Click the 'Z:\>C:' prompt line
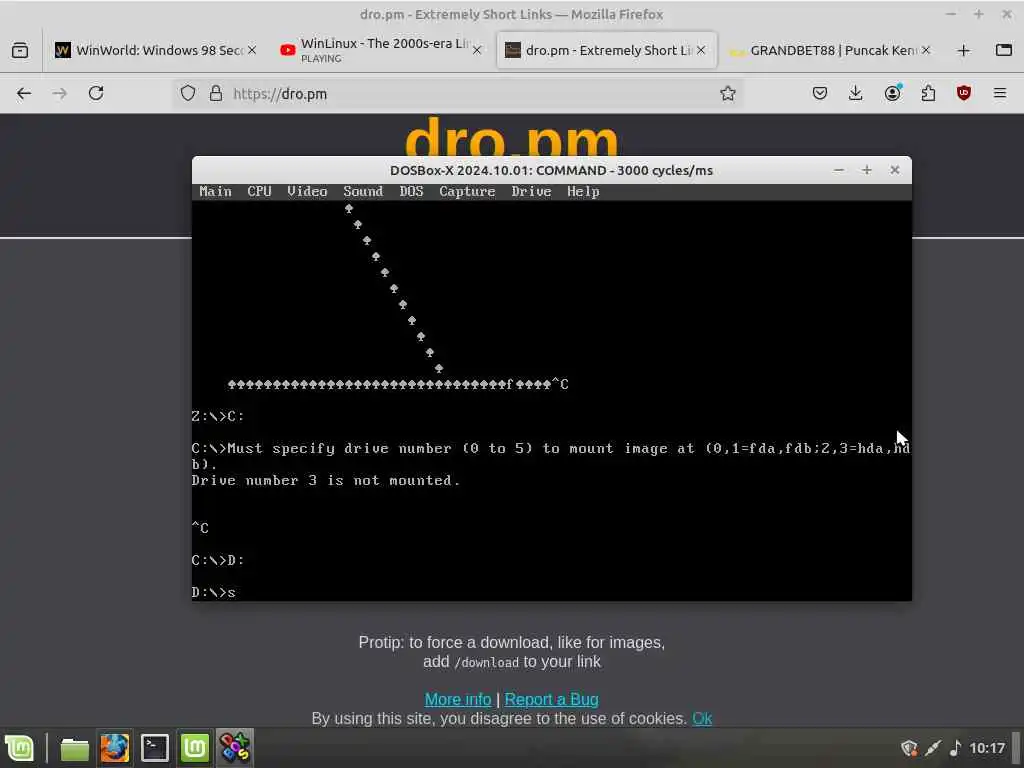 (217, 416)
